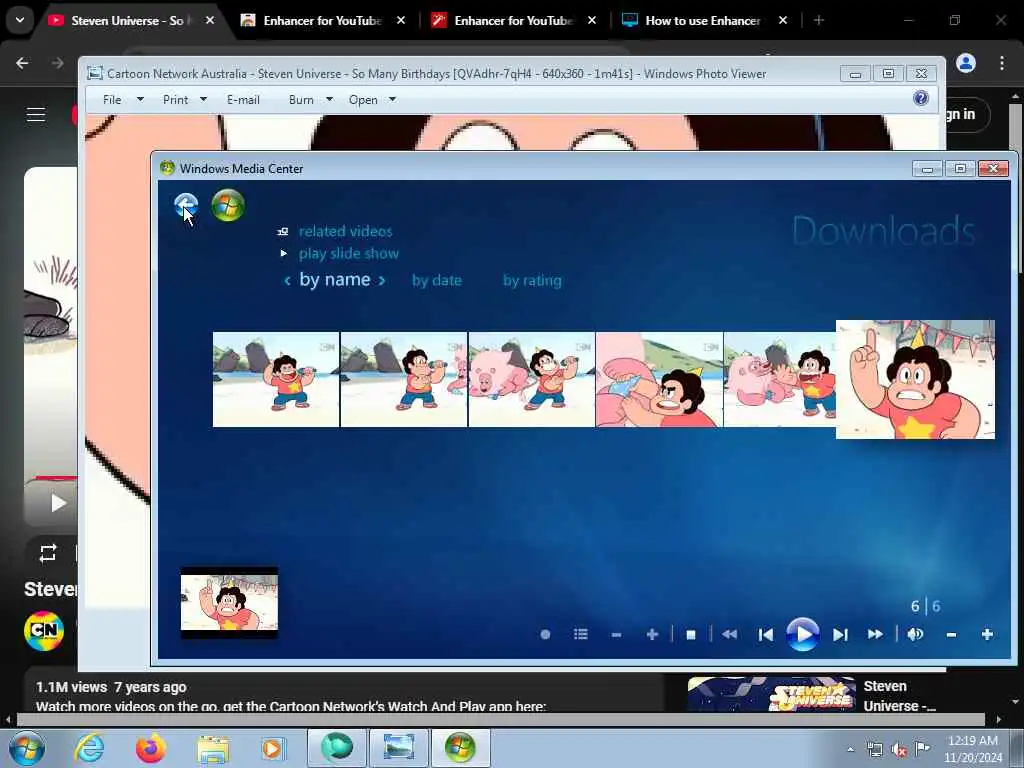This screenshot has width=1024, height=768.
Task: Click the rewind button
Action: click(x=729, y=634)
